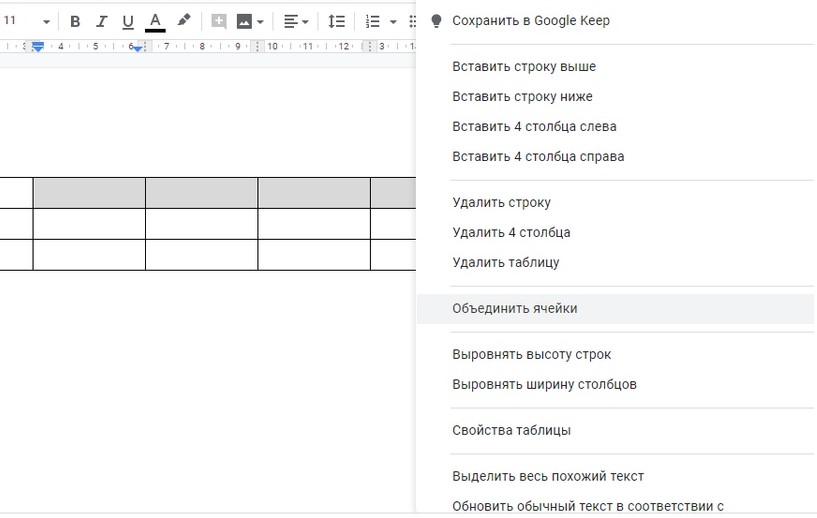This screenshot has width=817, height=518.
Task: Toggle underline formatting
Action: point(127,21)
